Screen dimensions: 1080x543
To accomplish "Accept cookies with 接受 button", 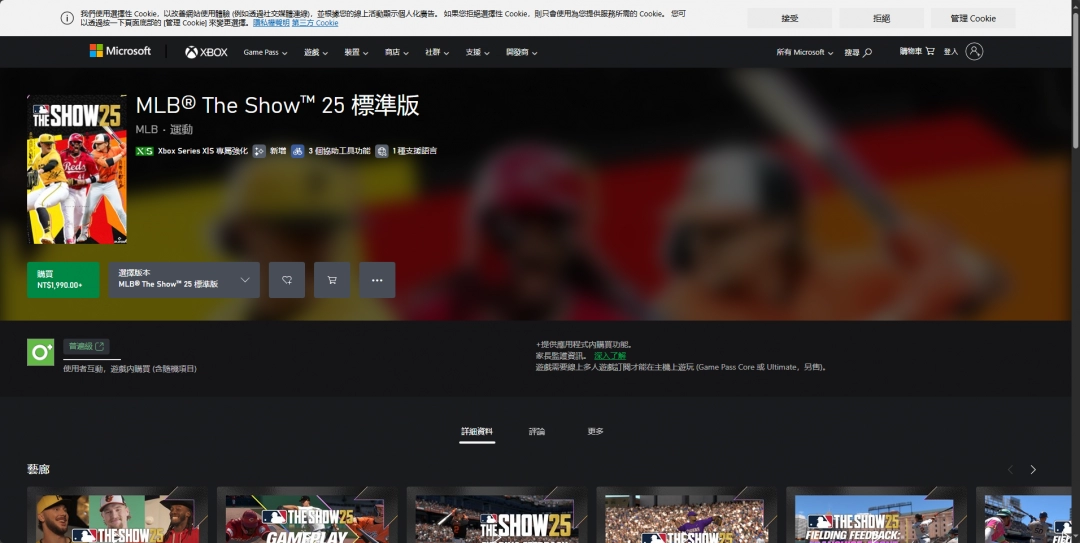I will [789, 19].
